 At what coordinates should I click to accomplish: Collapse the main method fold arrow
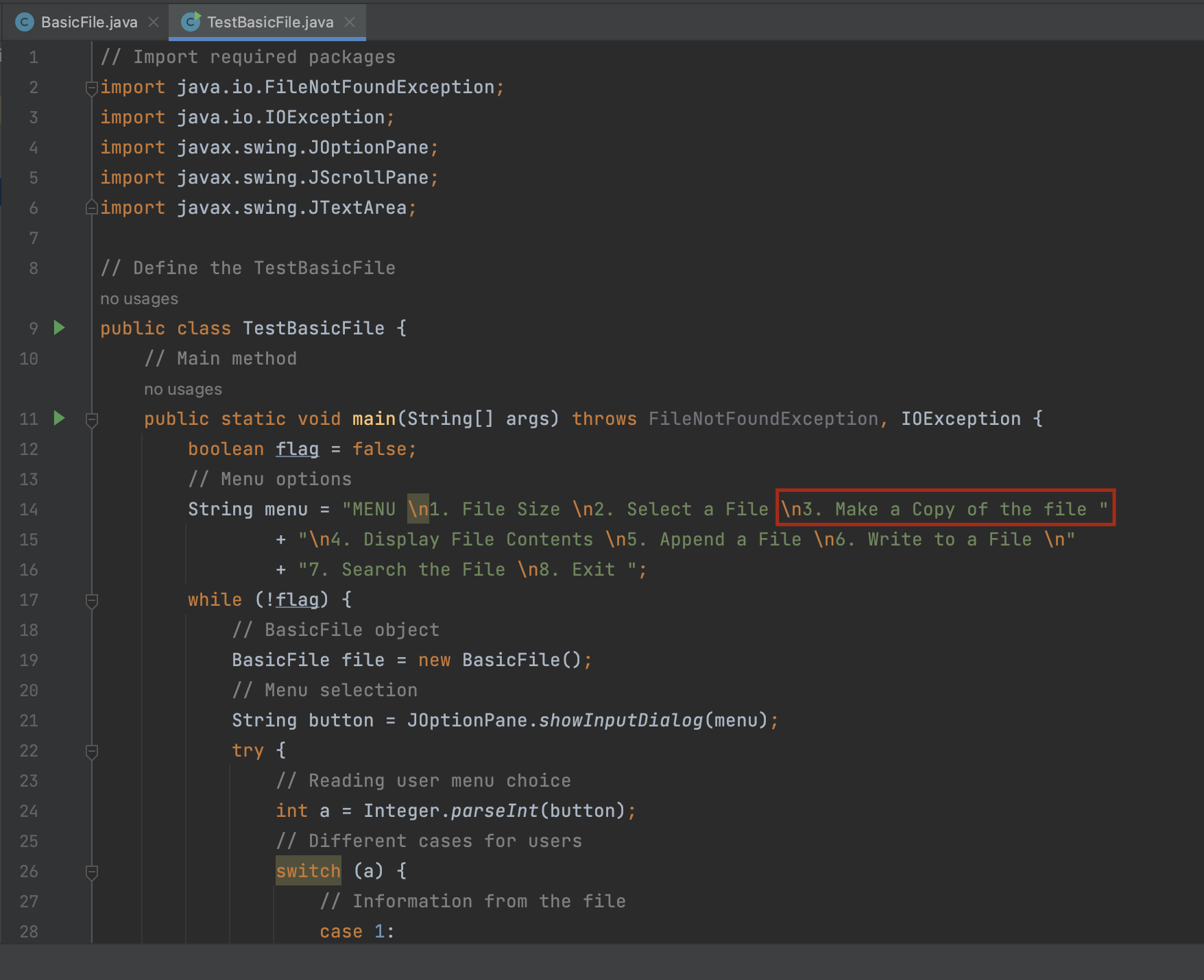[91, 419]
